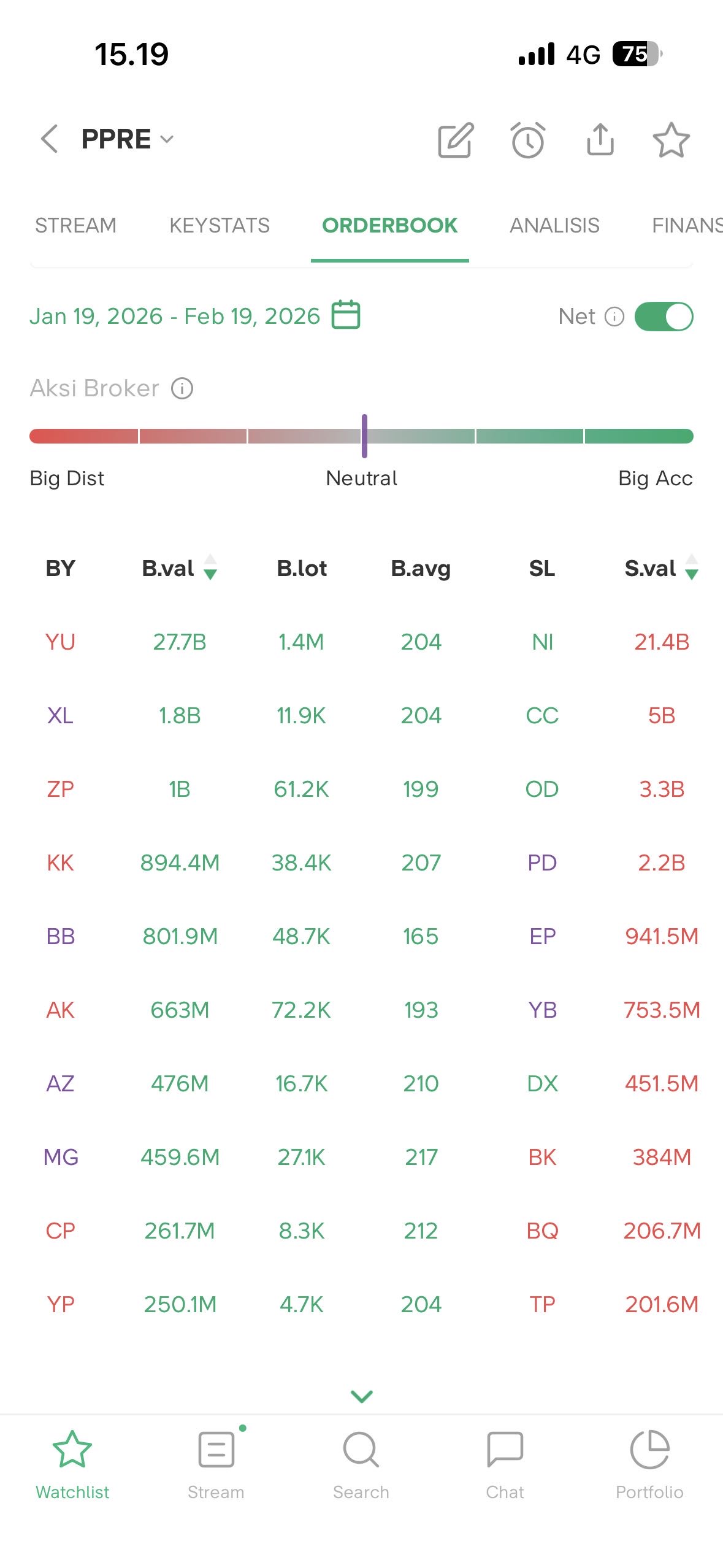Switch to the KEYSTATS tab
The image size is (723, 1568).
(x=219, y=226)
